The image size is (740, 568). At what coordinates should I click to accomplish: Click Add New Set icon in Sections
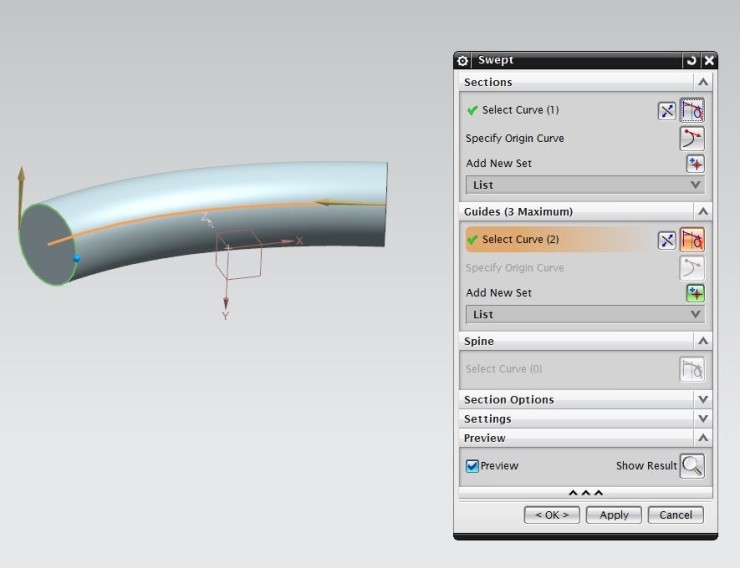tap(695, 163)
